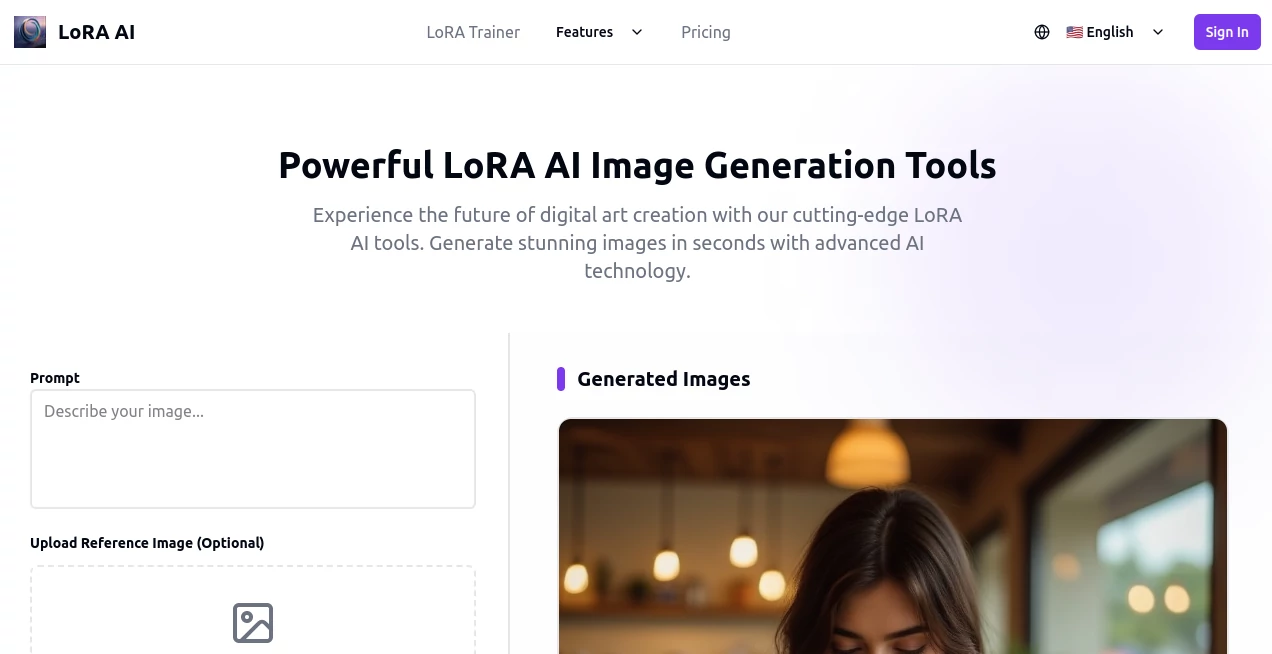Click the Upload Reference Image Optional label
The width and height of the screenshot is (1272, 654).
click(147, 542)
